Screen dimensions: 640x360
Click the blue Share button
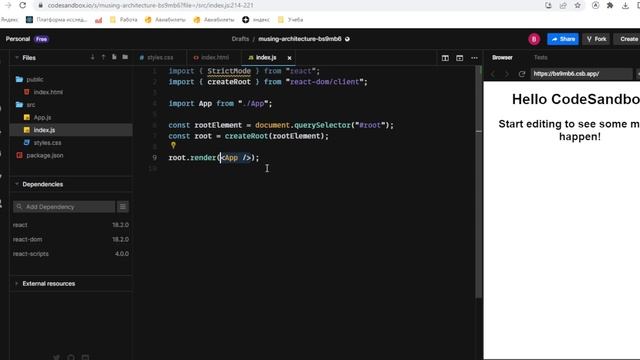[563, 39]
